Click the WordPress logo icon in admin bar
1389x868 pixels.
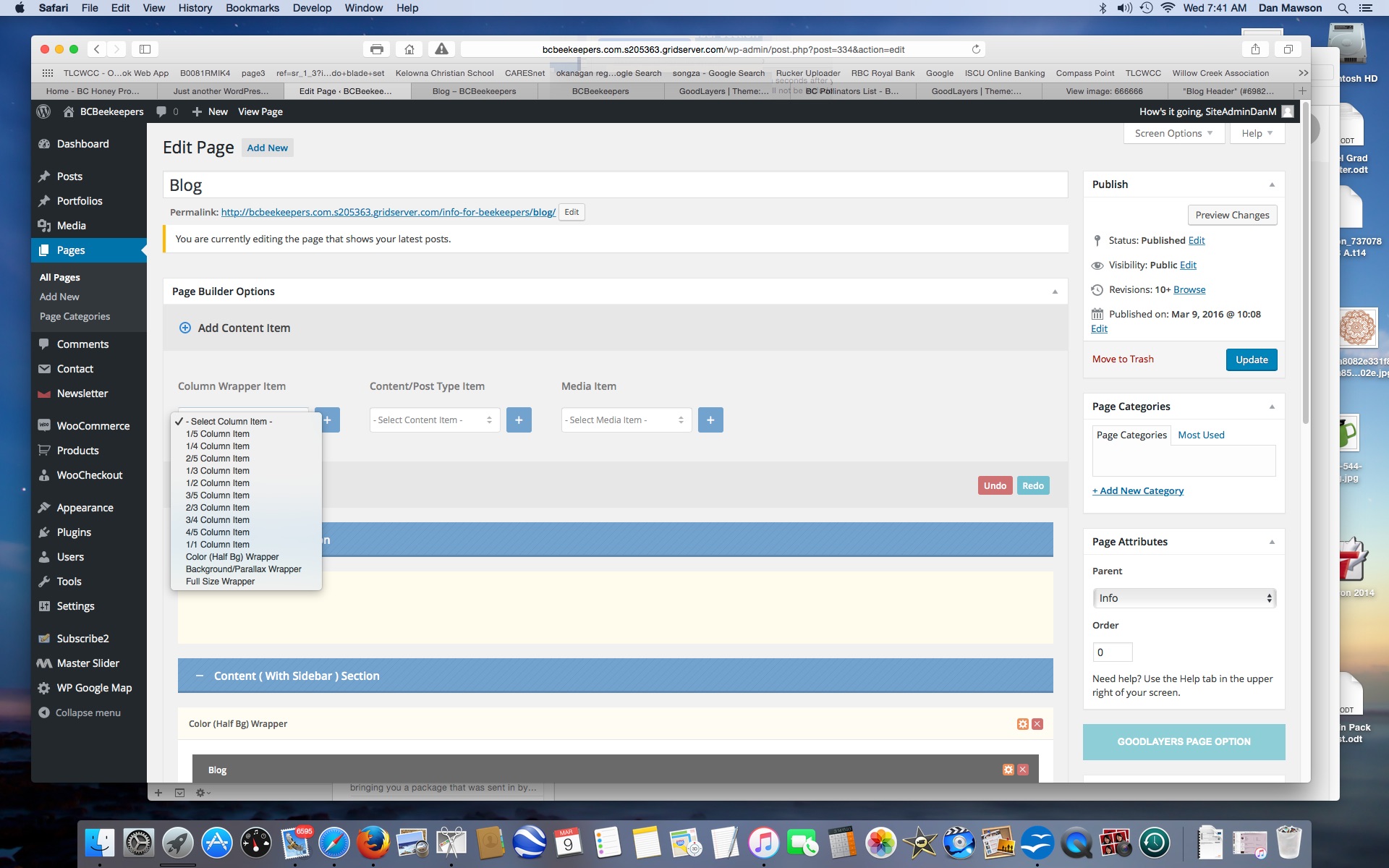click(43, 111)
